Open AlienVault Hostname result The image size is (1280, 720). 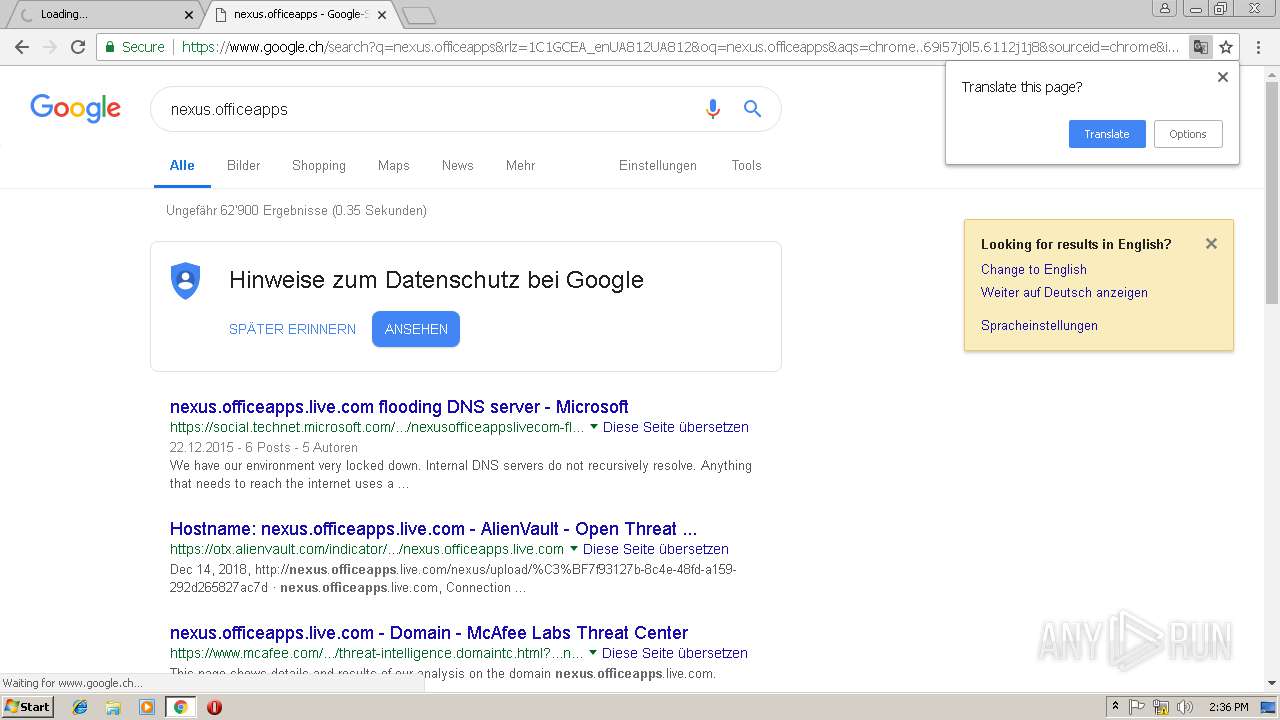[433, 529]
